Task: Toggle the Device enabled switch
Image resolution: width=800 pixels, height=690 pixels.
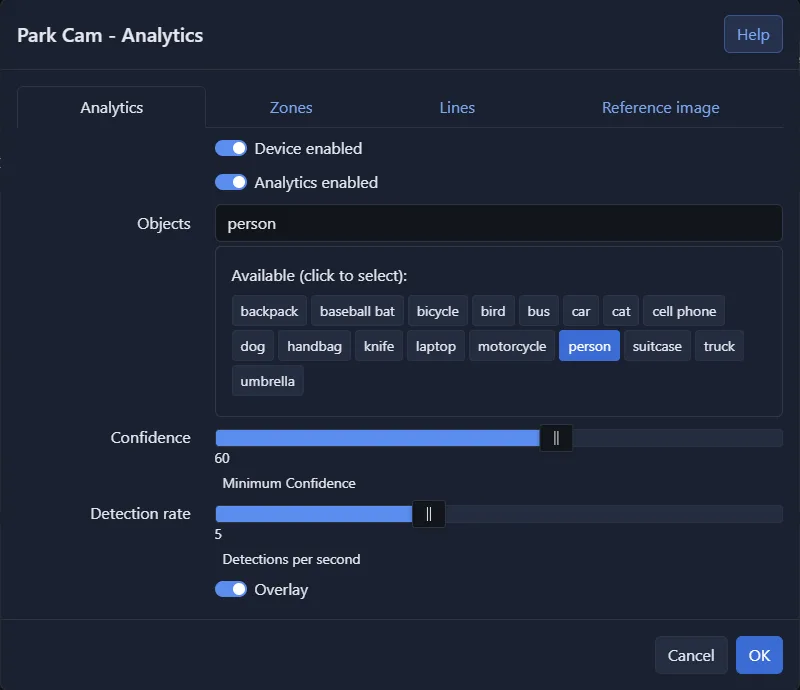Action: point(231,149)
